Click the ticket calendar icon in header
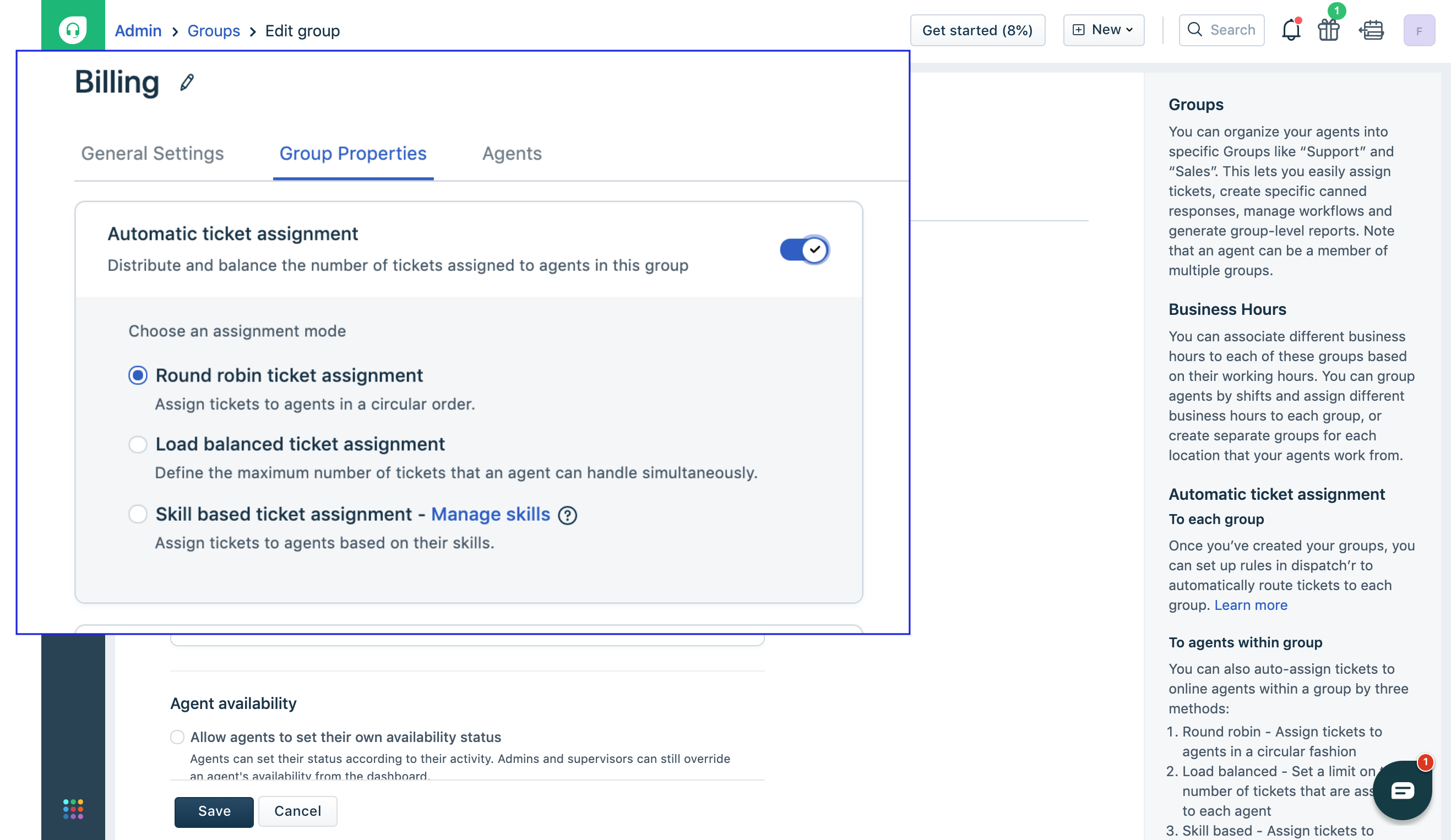1451x840 pixels. point(1372,30)
